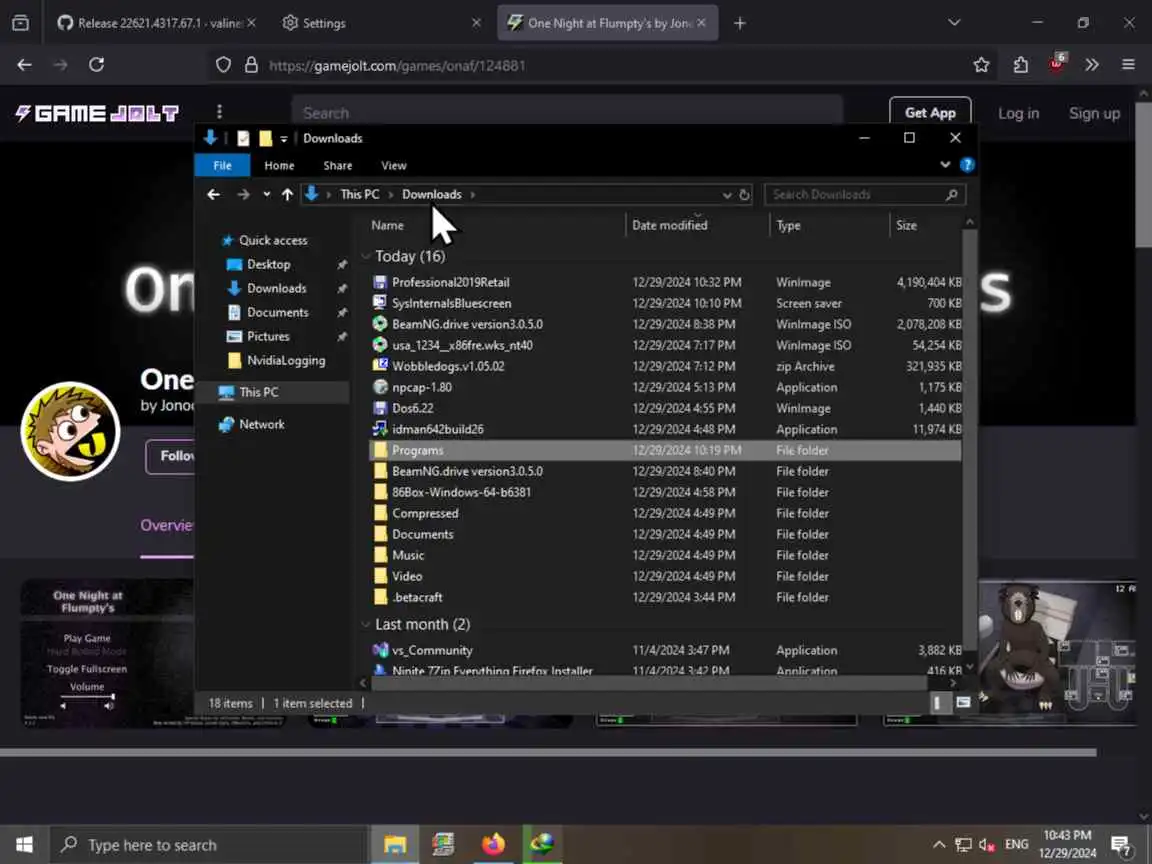Show hidden system tray icons

point(938,844)
